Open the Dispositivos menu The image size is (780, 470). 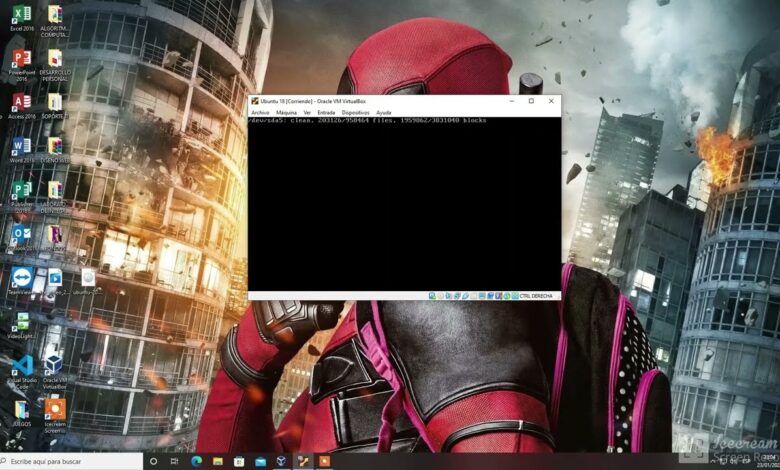[x=355, y=113]
